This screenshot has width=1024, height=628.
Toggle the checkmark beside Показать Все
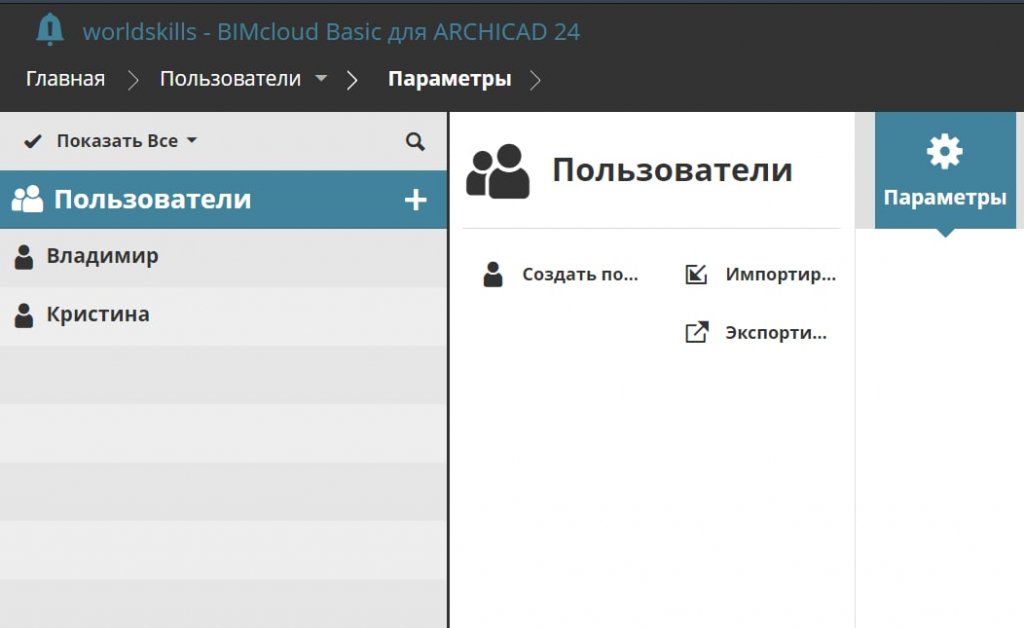[33, 141]
